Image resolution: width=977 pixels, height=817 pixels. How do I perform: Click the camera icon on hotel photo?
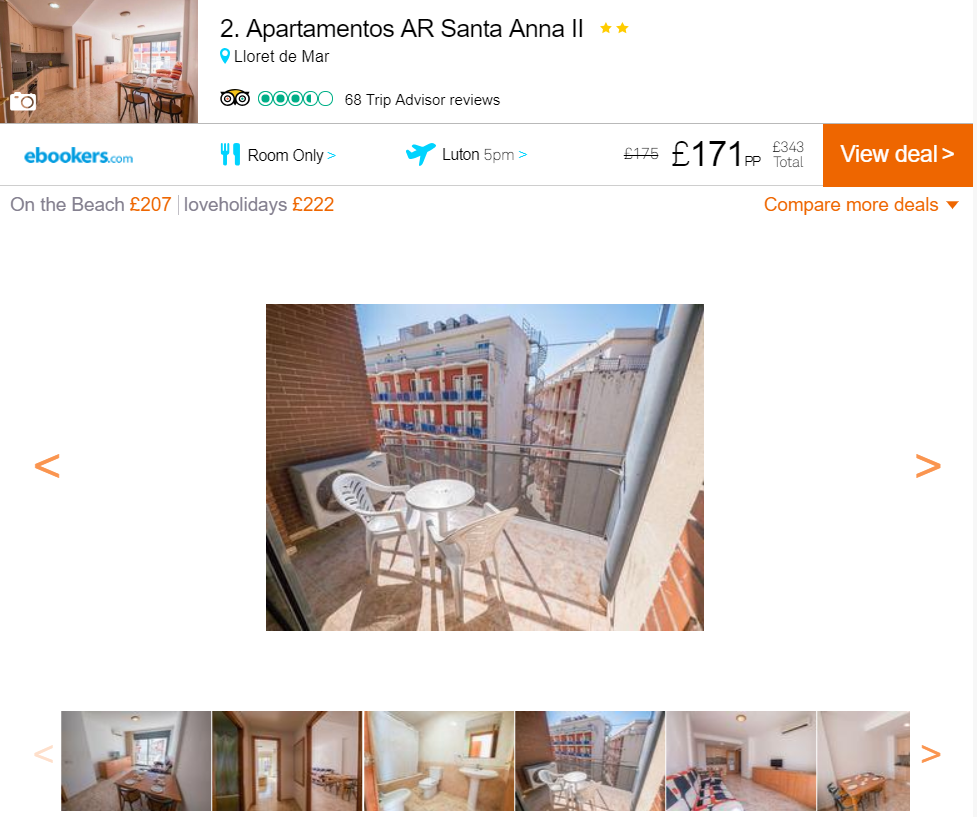[x=24, y=101]
